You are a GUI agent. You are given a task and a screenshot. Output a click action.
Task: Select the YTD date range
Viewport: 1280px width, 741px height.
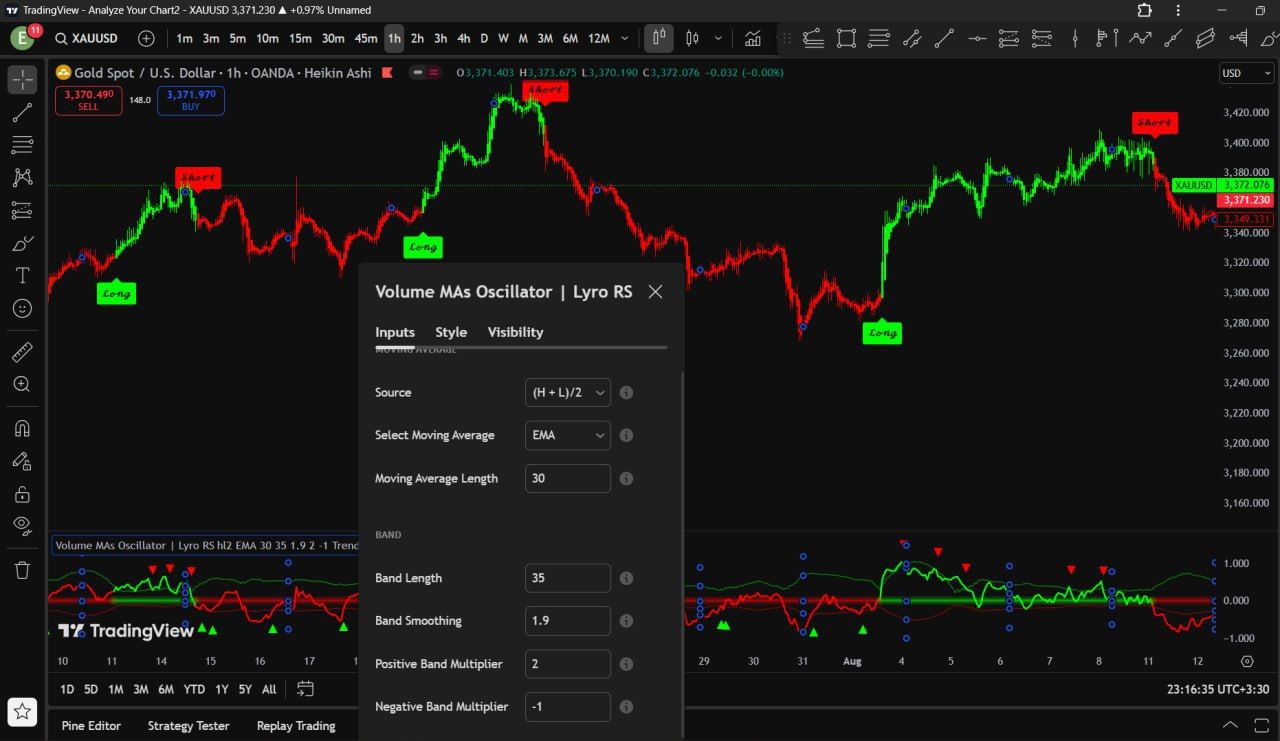click(194, 689)
